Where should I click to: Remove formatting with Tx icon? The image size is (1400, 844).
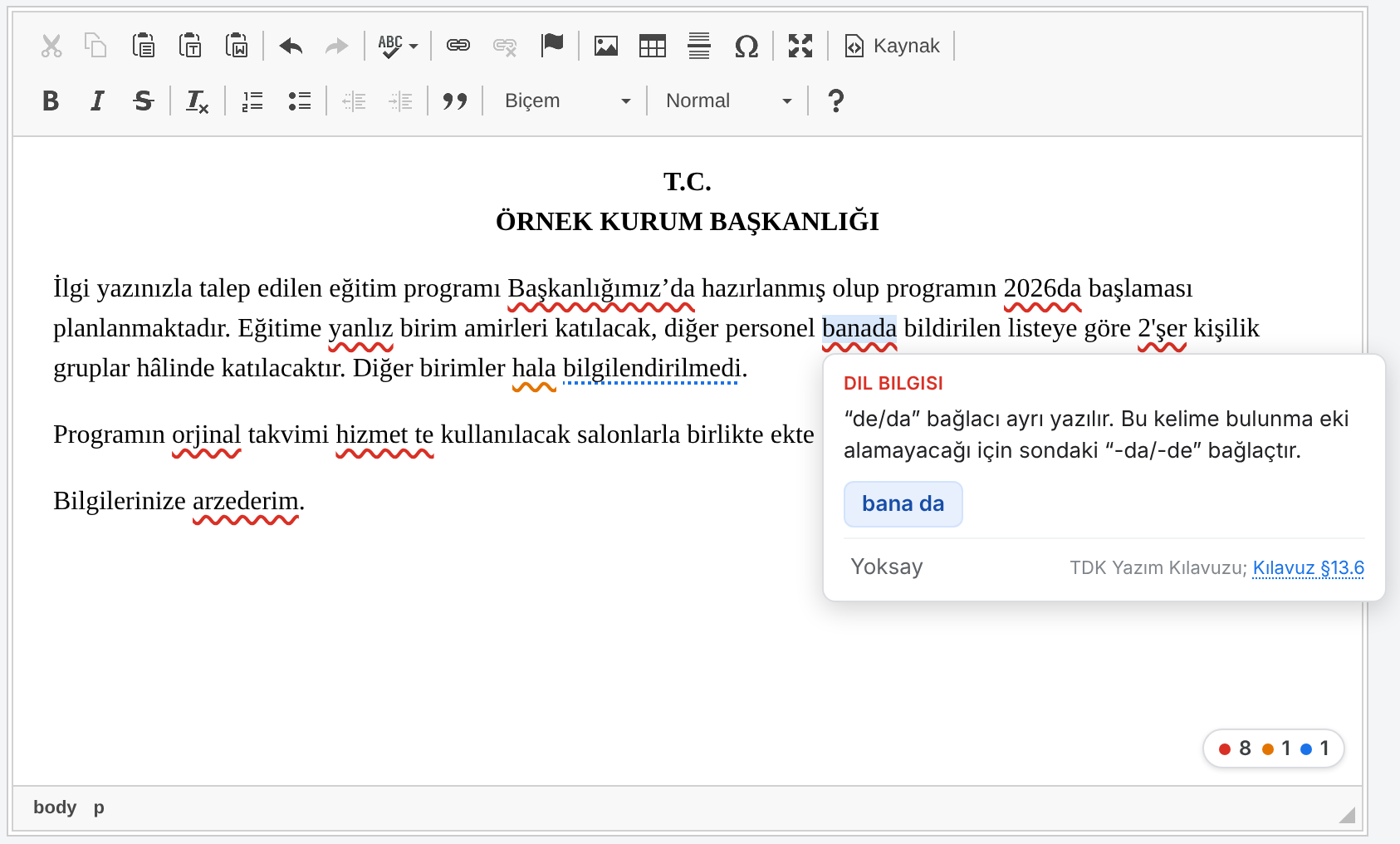click(198, 101)
